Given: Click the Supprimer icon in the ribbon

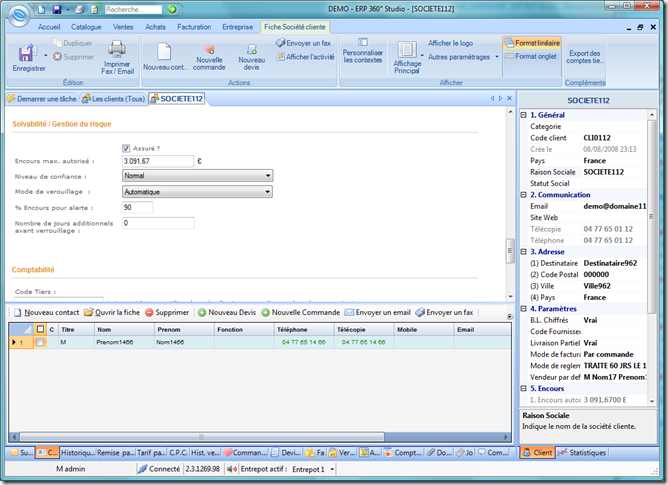Looking at the screenshot, I should tap(58, 56).
